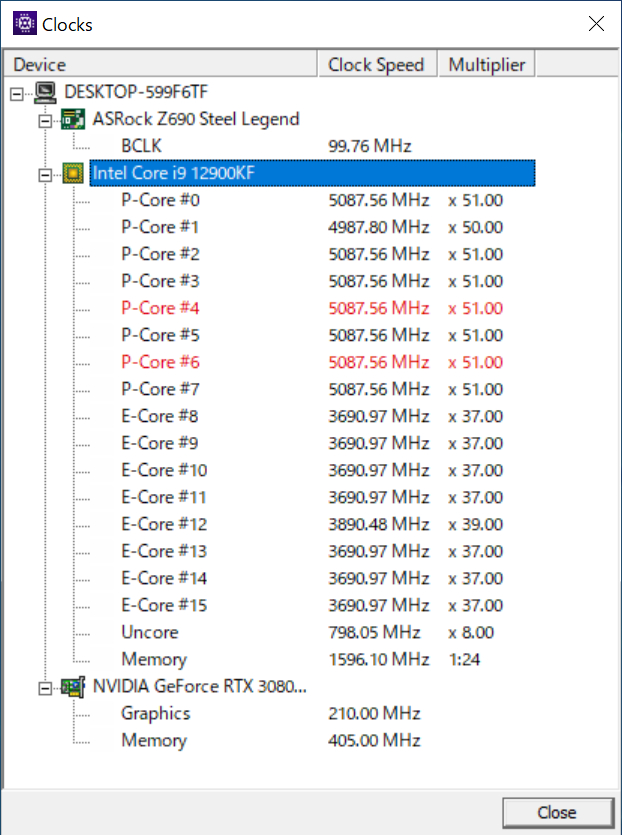
Task: Click the x 39.00 multiplier value
Action: tap(476, 525)
